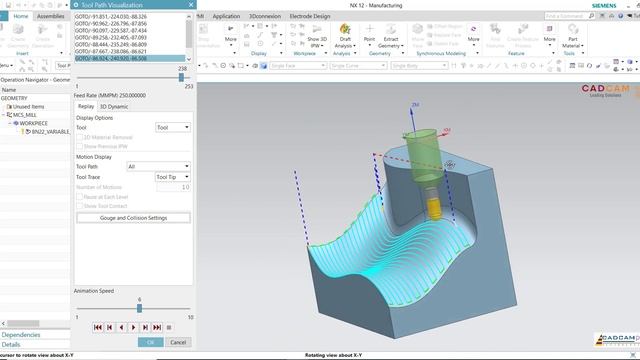The image size is (640, 360).
Task: Open the Application ribbon tab
Action: (226, 16)
